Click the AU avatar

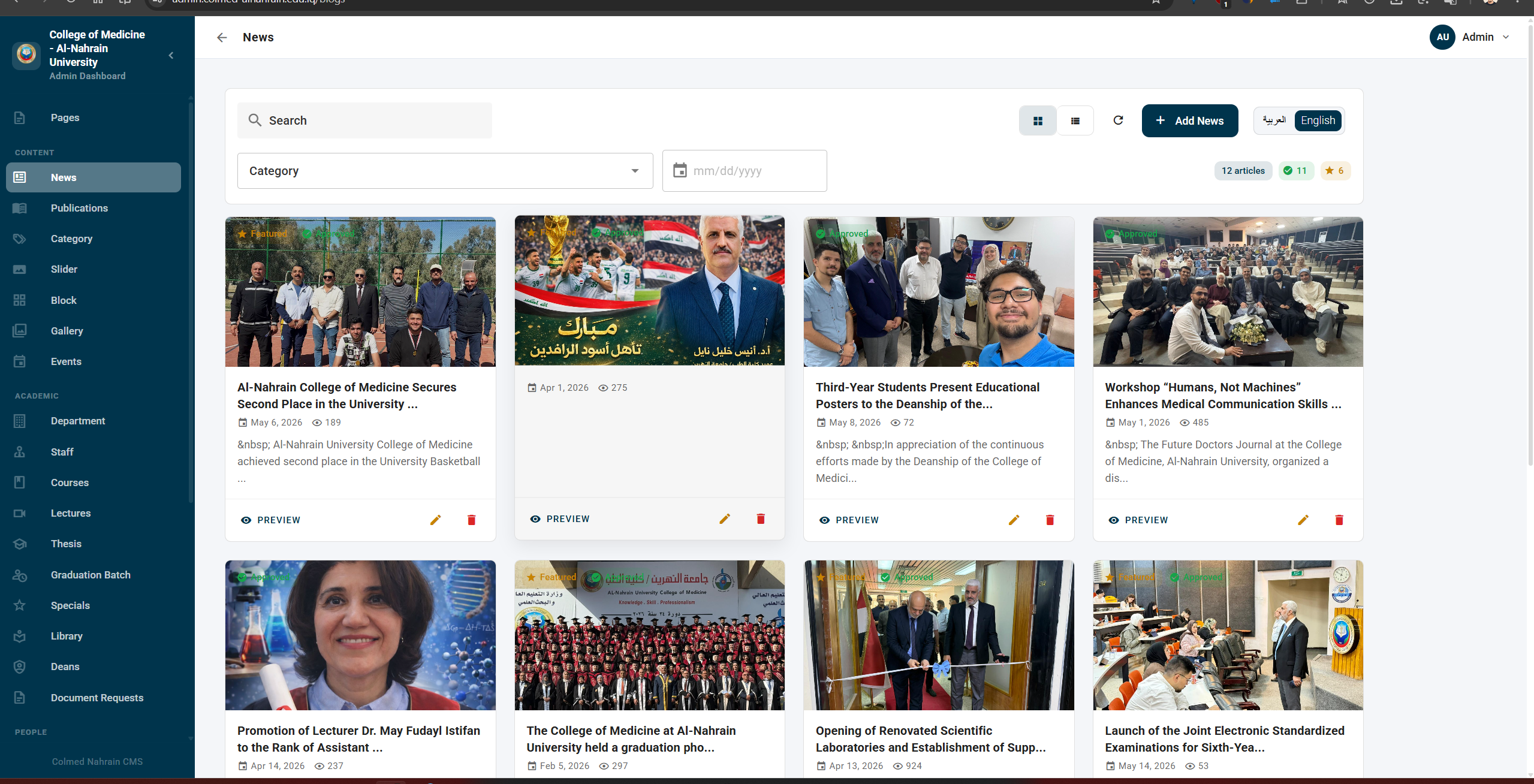point(1443,37)
